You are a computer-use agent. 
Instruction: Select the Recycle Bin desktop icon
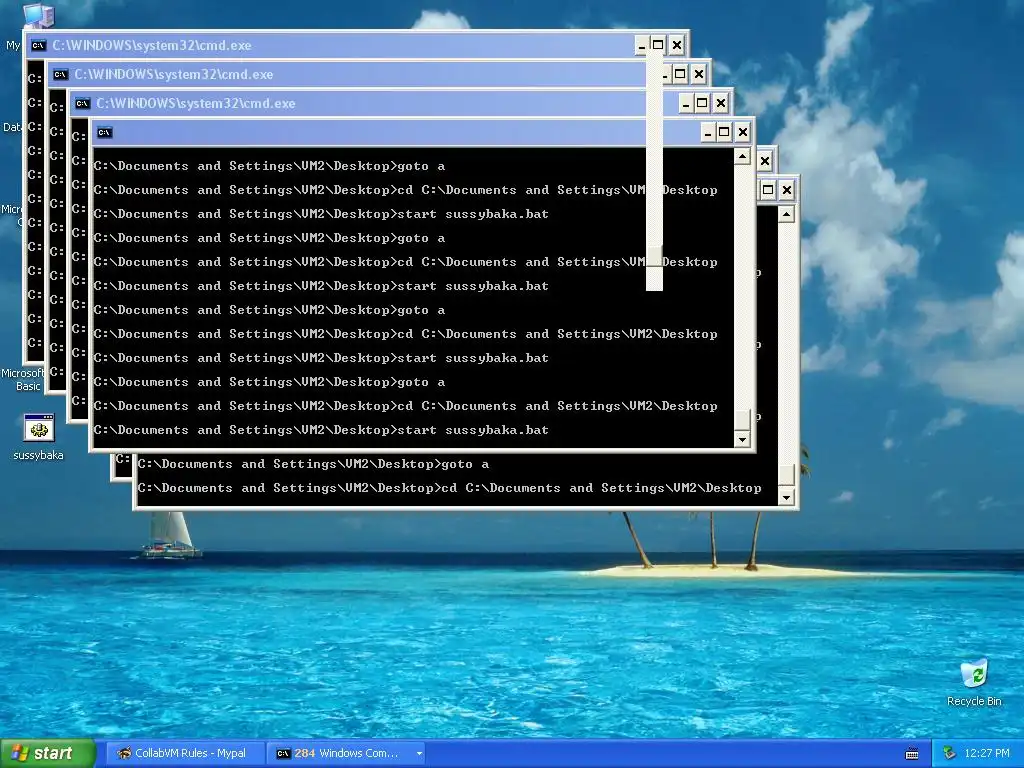974,682
